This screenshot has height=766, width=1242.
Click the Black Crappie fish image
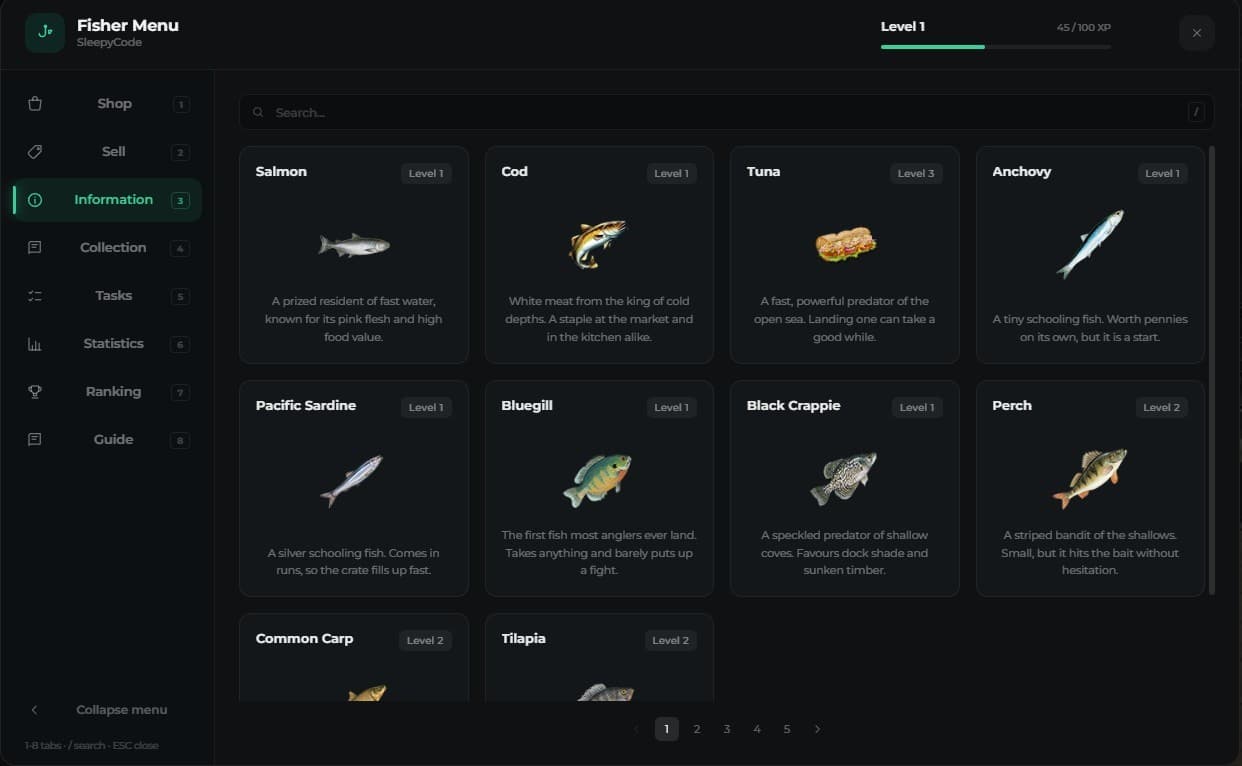[x=844, y=478]
